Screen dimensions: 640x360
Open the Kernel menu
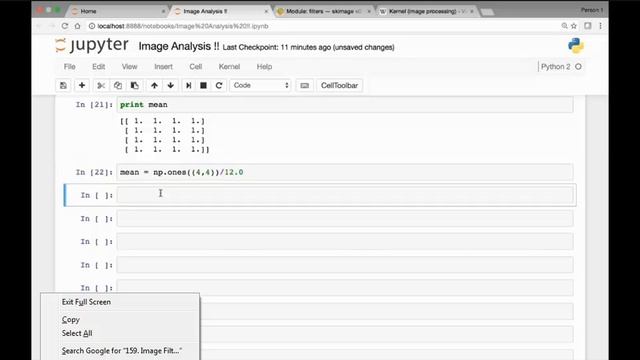point(229,67)
